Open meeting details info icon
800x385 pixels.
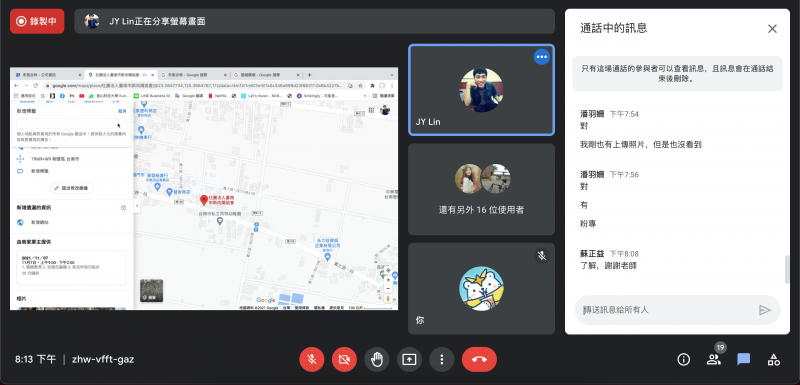pos(683,360)
